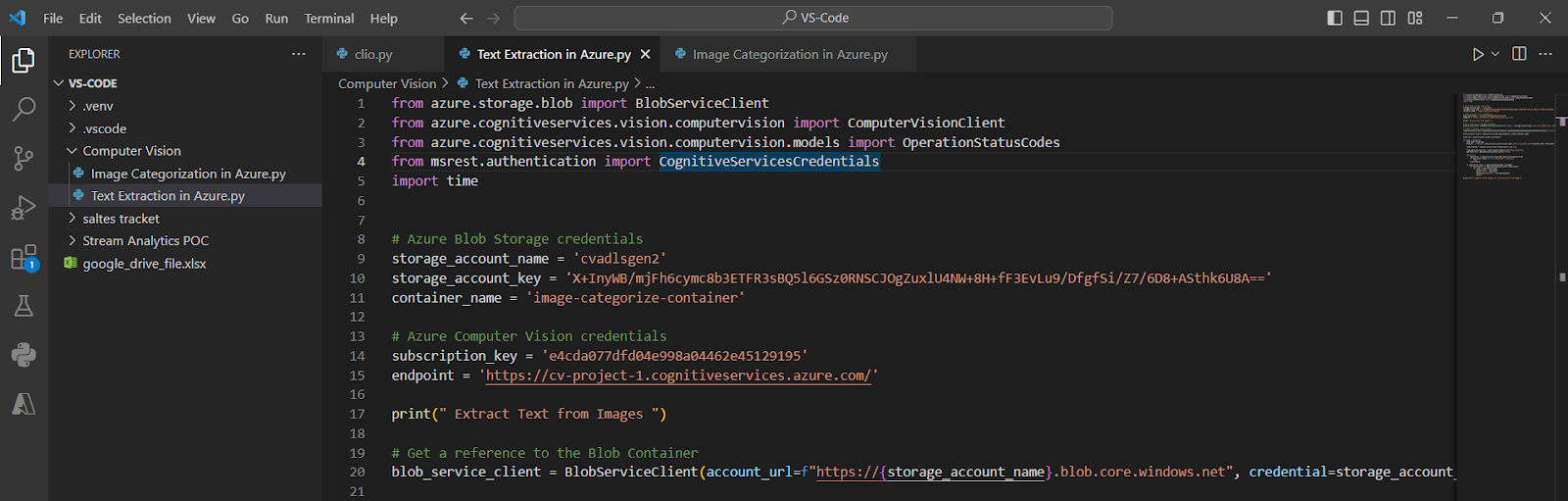Run the Python file with play button

[1478, 54]
